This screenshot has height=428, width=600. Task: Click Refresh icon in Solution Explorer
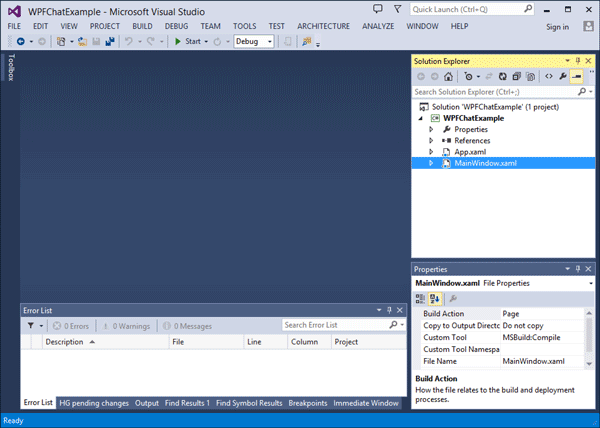click(x=502, y=76)
